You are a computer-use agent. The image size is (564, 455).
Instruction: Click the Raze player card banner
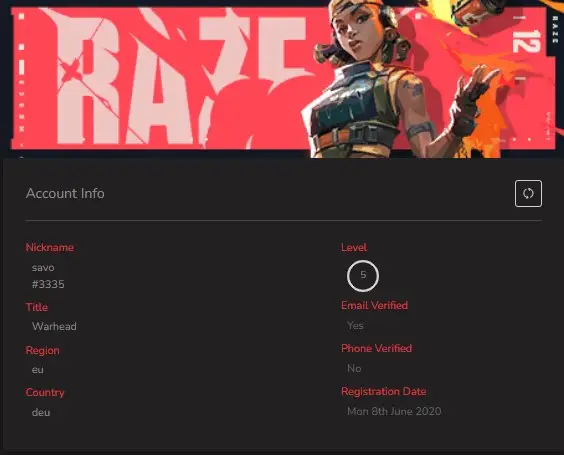click(282, 79)
